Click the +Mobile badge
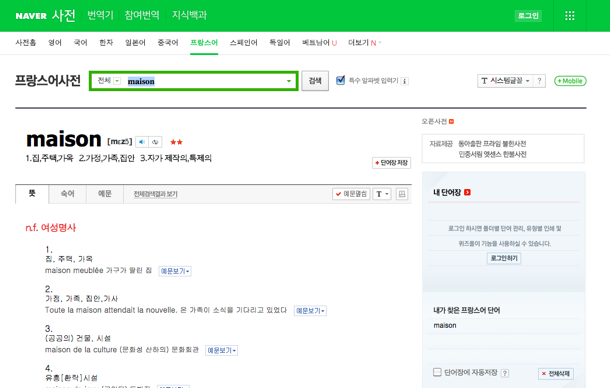Image resolution: width=610 pixels, height=388 pixels. (570, 81)
